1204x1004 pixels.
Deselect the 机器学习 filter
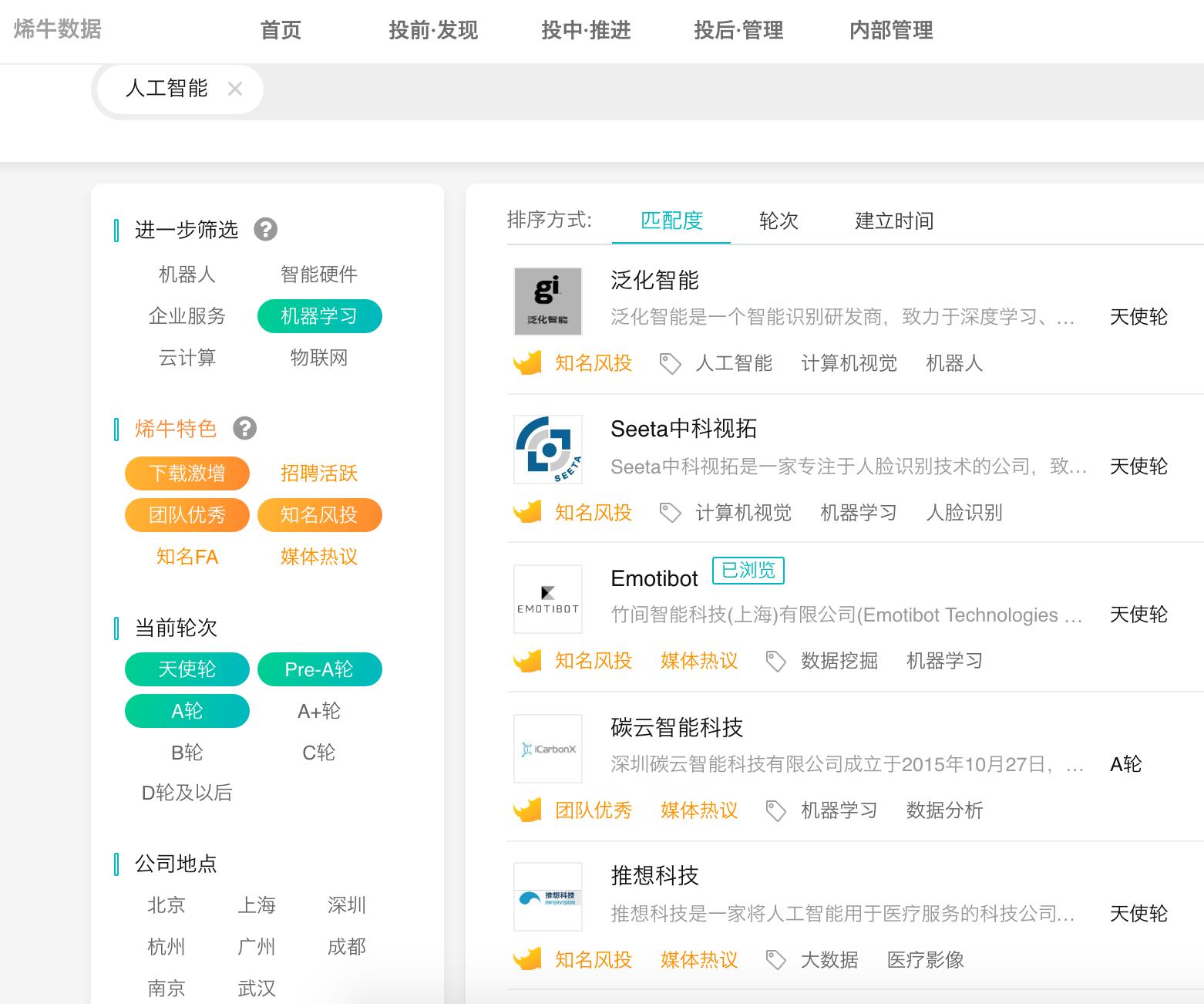pos(319,316)
